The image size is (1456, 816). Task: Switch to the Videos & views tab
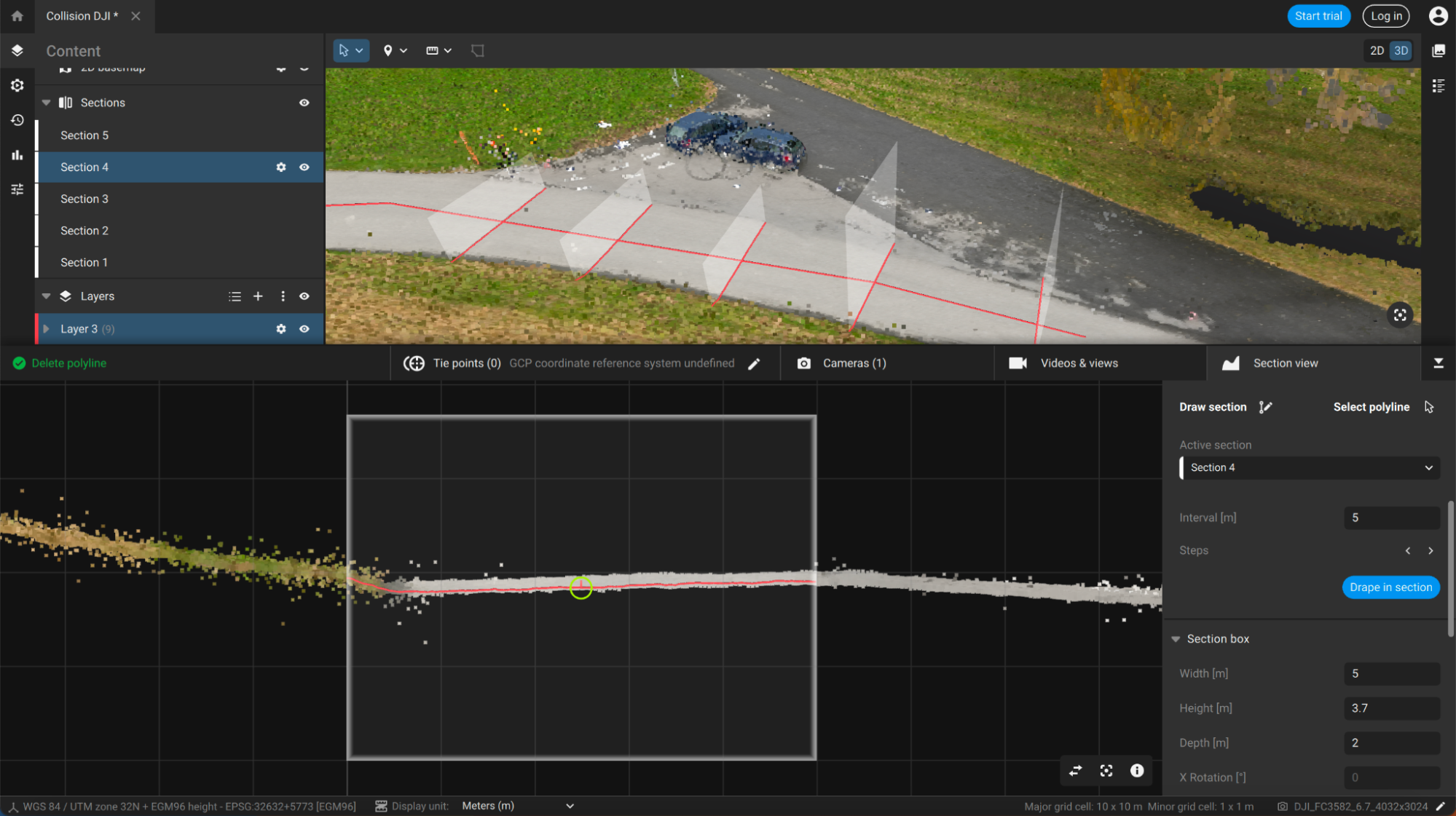(1078, 363)
